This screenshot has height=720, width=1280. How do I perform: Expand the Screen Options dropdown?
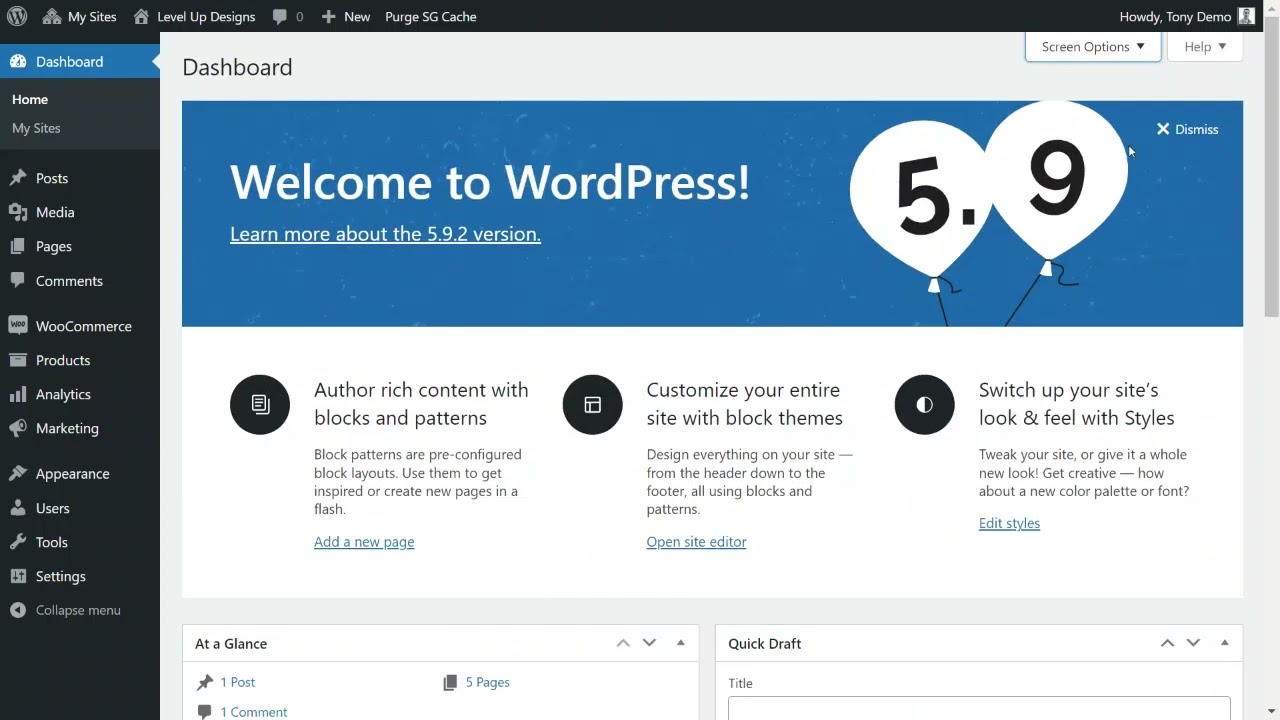coord(1093,47)
